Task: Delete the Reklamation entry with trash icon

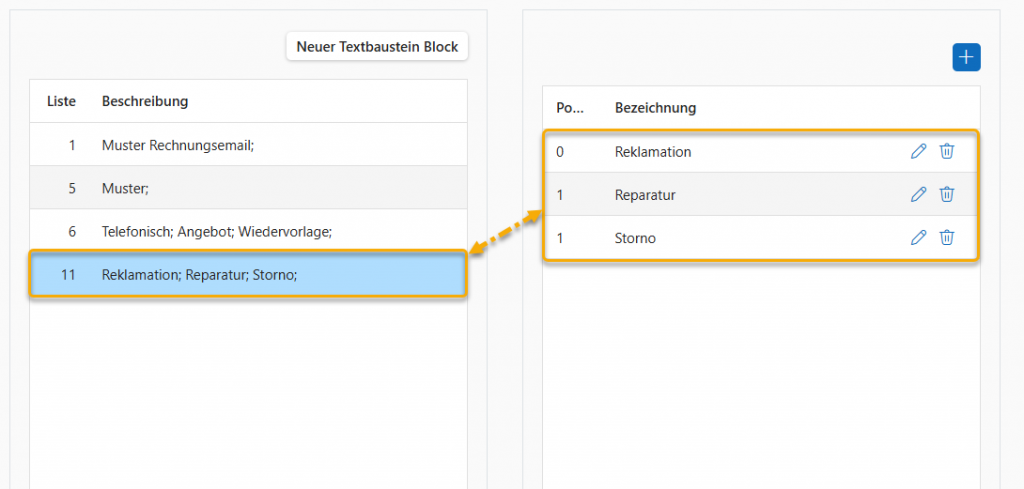Action: pyautogui.click(x=947, y=152)
